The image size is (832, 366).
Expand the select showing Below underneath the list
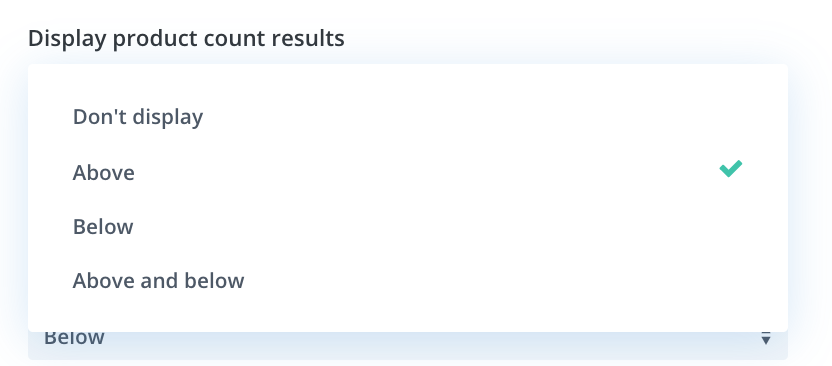point(408,345)
